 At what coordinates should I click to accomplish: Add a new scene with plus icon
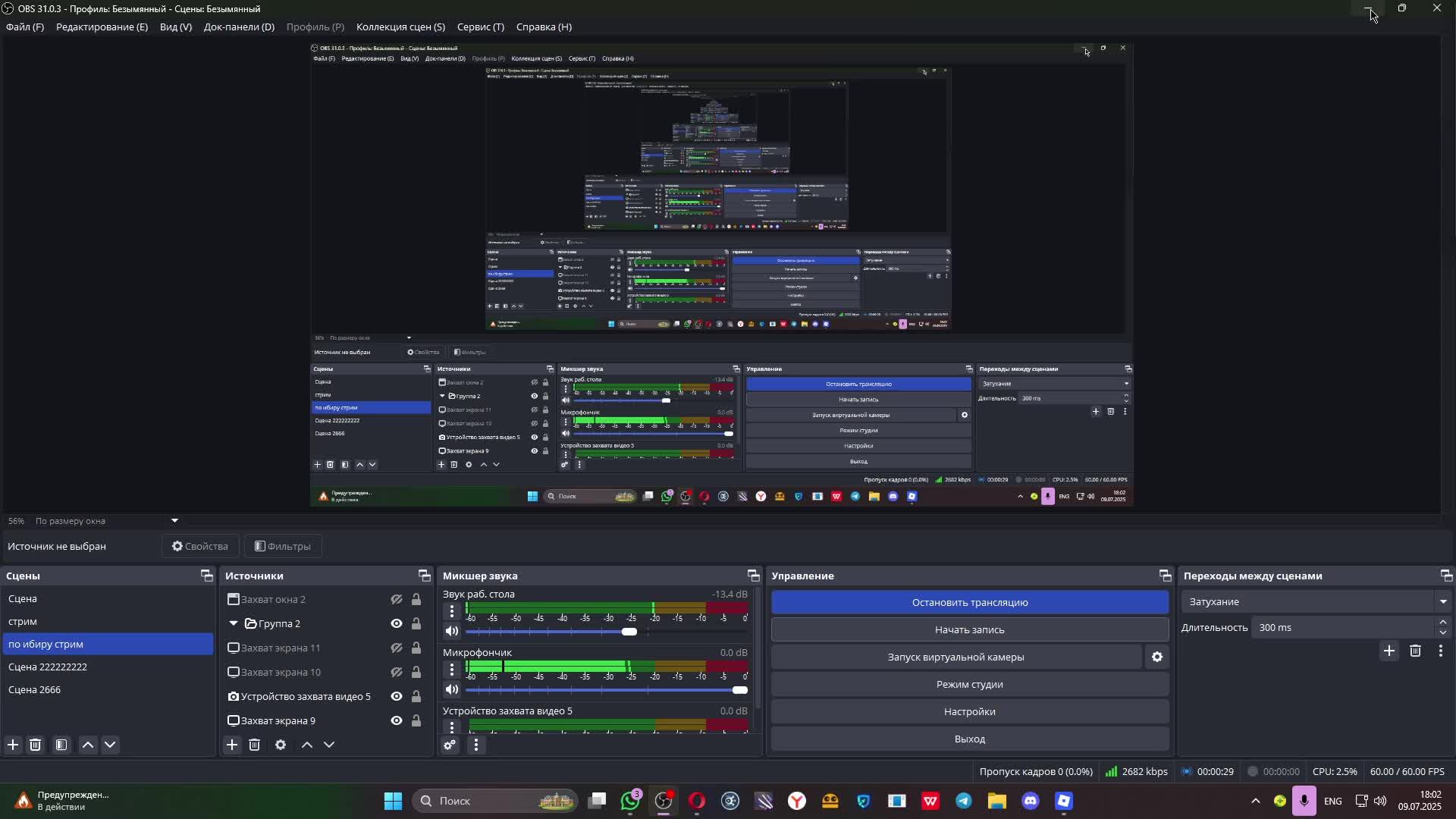click(13, 745)
